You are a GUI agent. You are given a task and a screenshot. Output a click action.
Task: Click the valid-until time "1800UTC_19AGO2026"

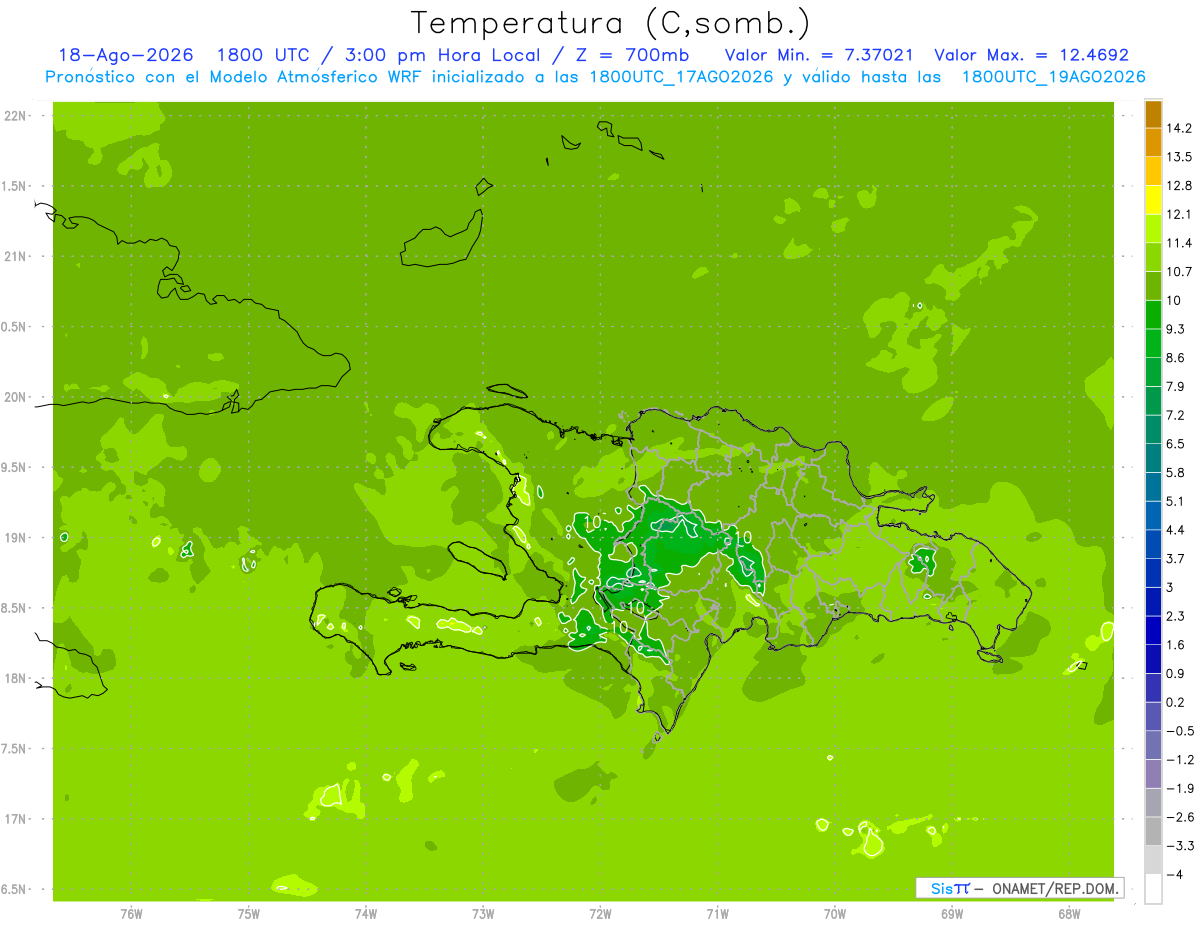coord(1053,77)
